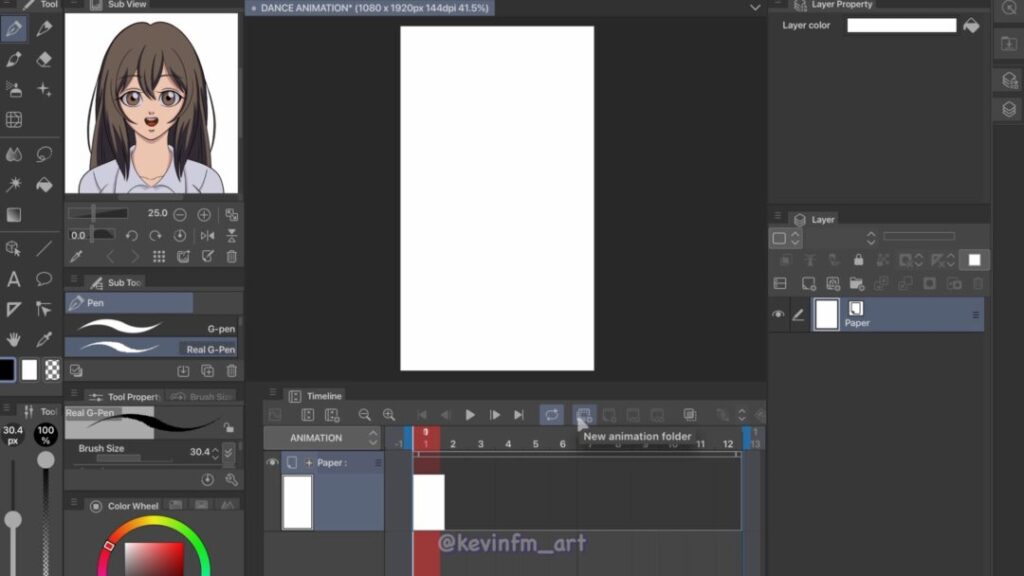Click the lock layer icon
Screen dimensions: 1024x576
point(858,260)
